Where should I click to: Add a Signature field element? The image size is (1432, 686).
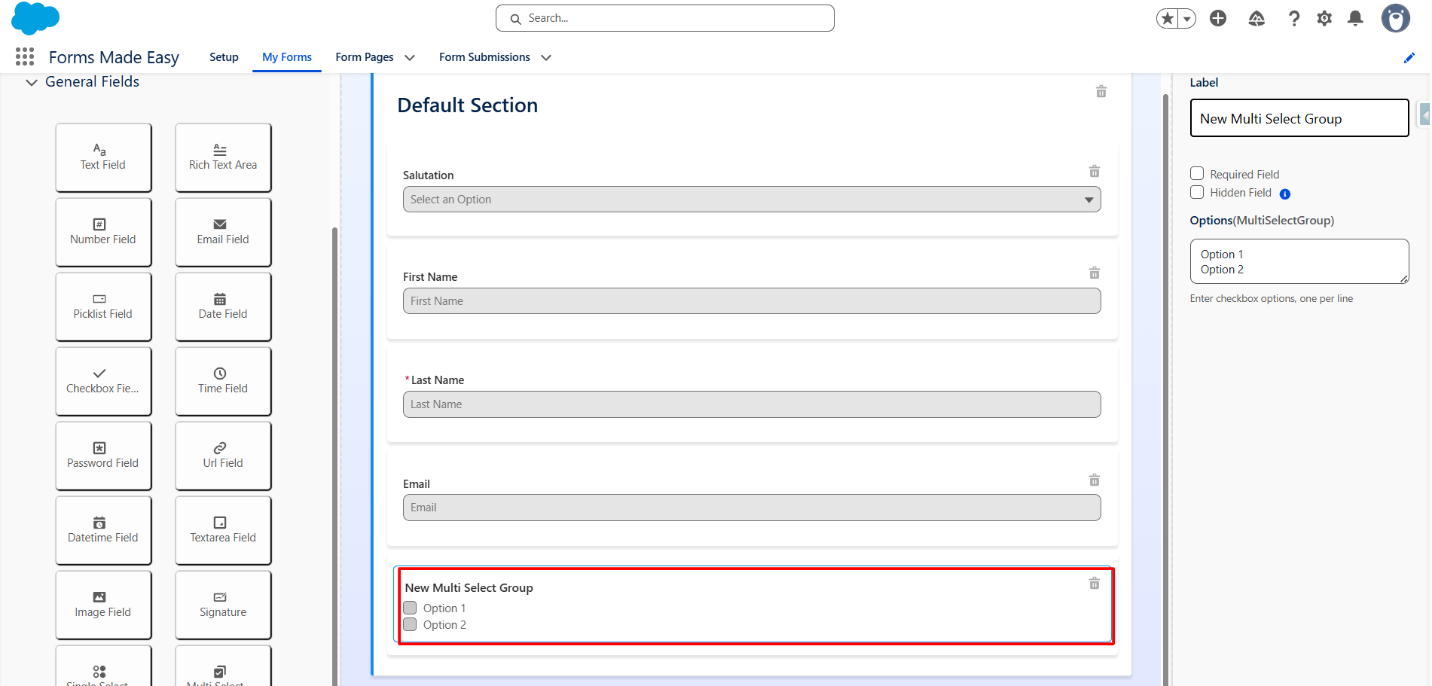[x=223, y=604]
